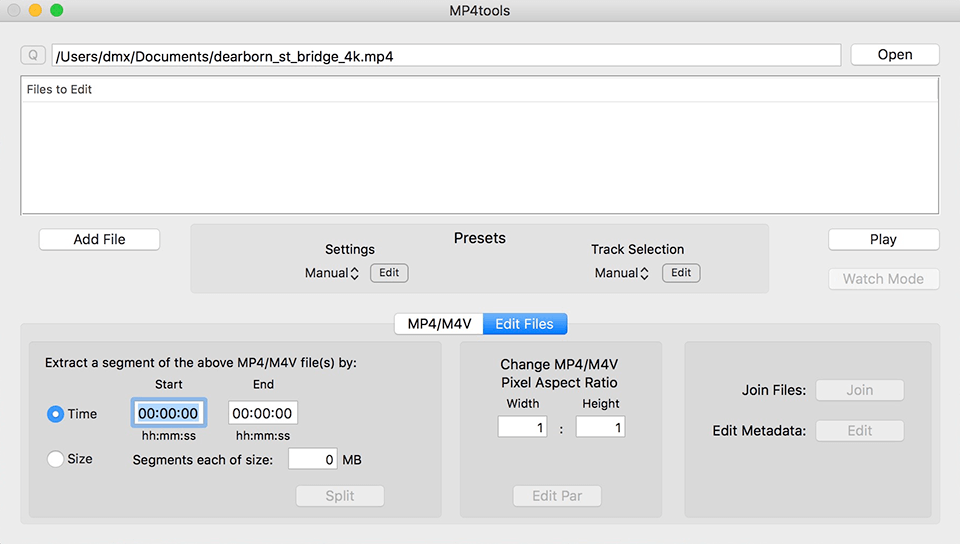Click the segment size MB field

pyautogui.click(x=313, y=459)
